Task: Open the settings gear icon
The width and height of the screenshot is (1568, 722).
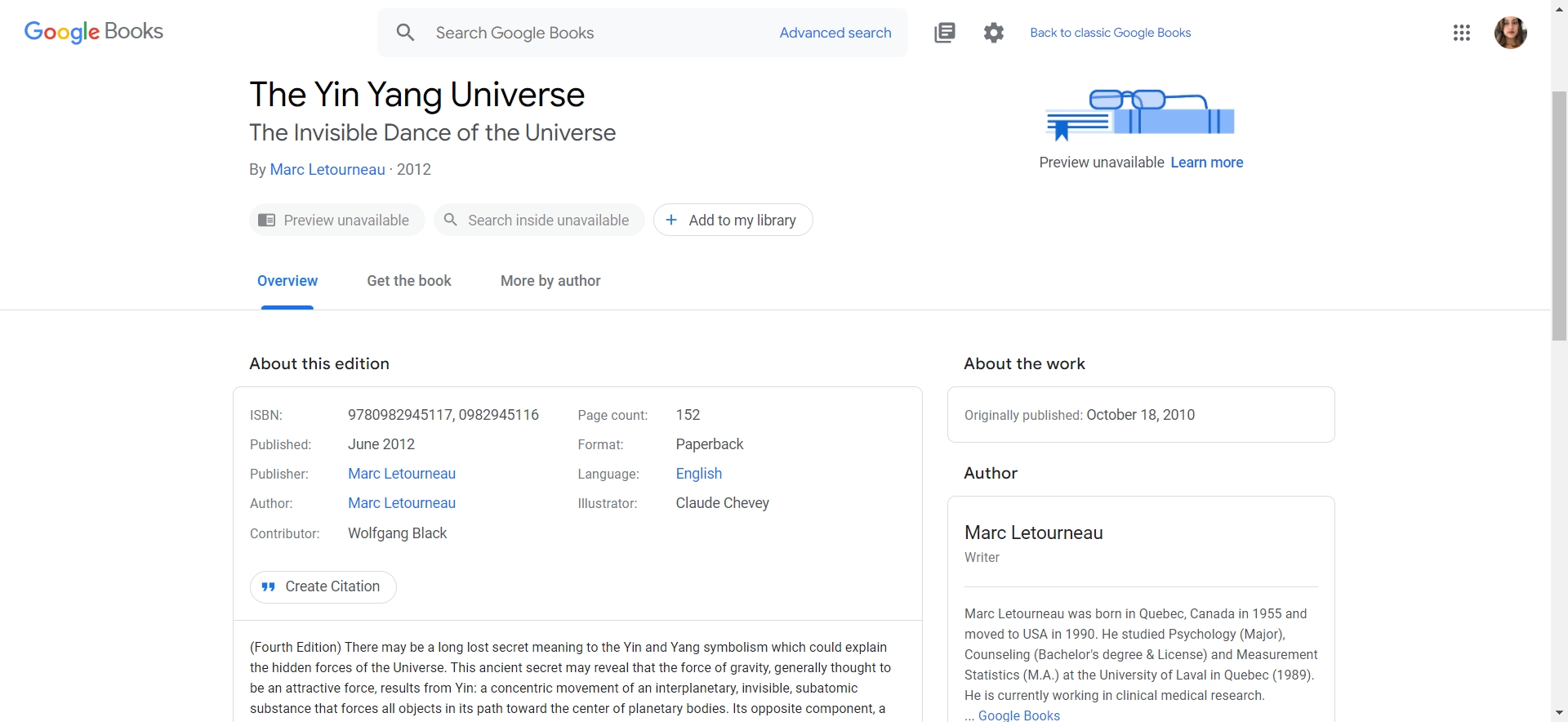Action: (x=993, y=33)
